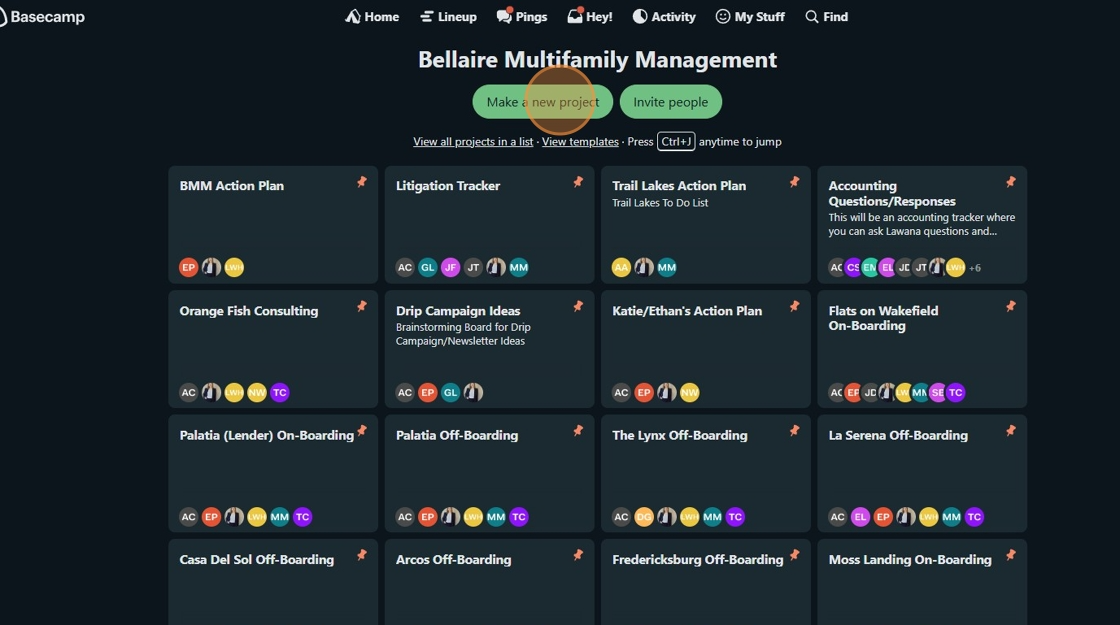This screenshot has height=625, width=1120.
Task: Click SE avatar on Flats on Wakefield card
Action: point(938,392)
